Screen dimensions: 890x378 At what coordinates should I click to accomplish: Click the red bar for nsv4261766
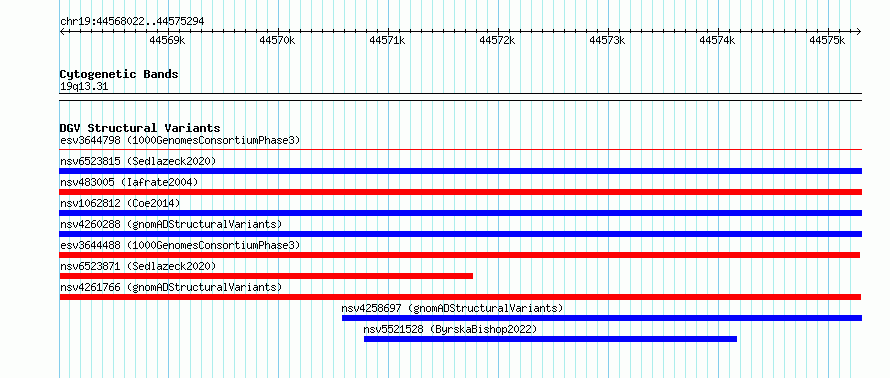pyautogui.click(x=460, y=297)
